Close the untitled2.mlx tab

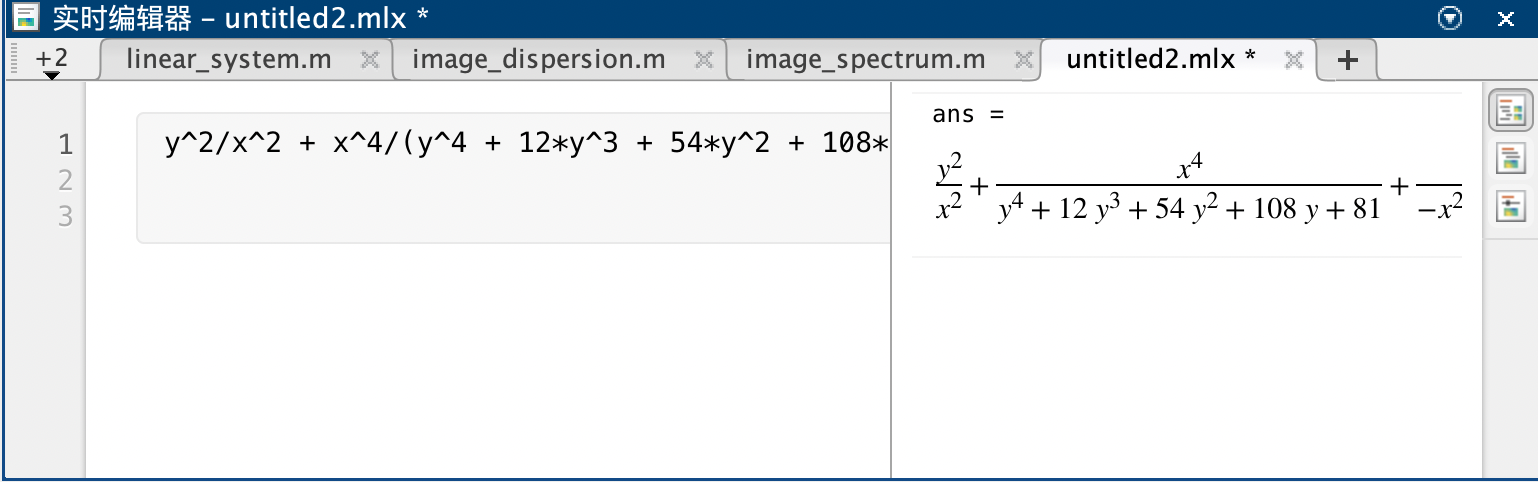coord(1294,60)
